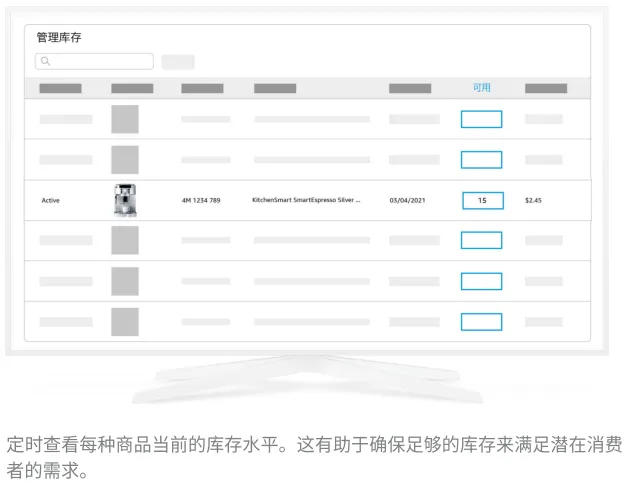This screenshot has width=629, height=487.
Task: Open KitchenSmart SmartEspresso Silver product title
Action: click(x=306, y=200)
